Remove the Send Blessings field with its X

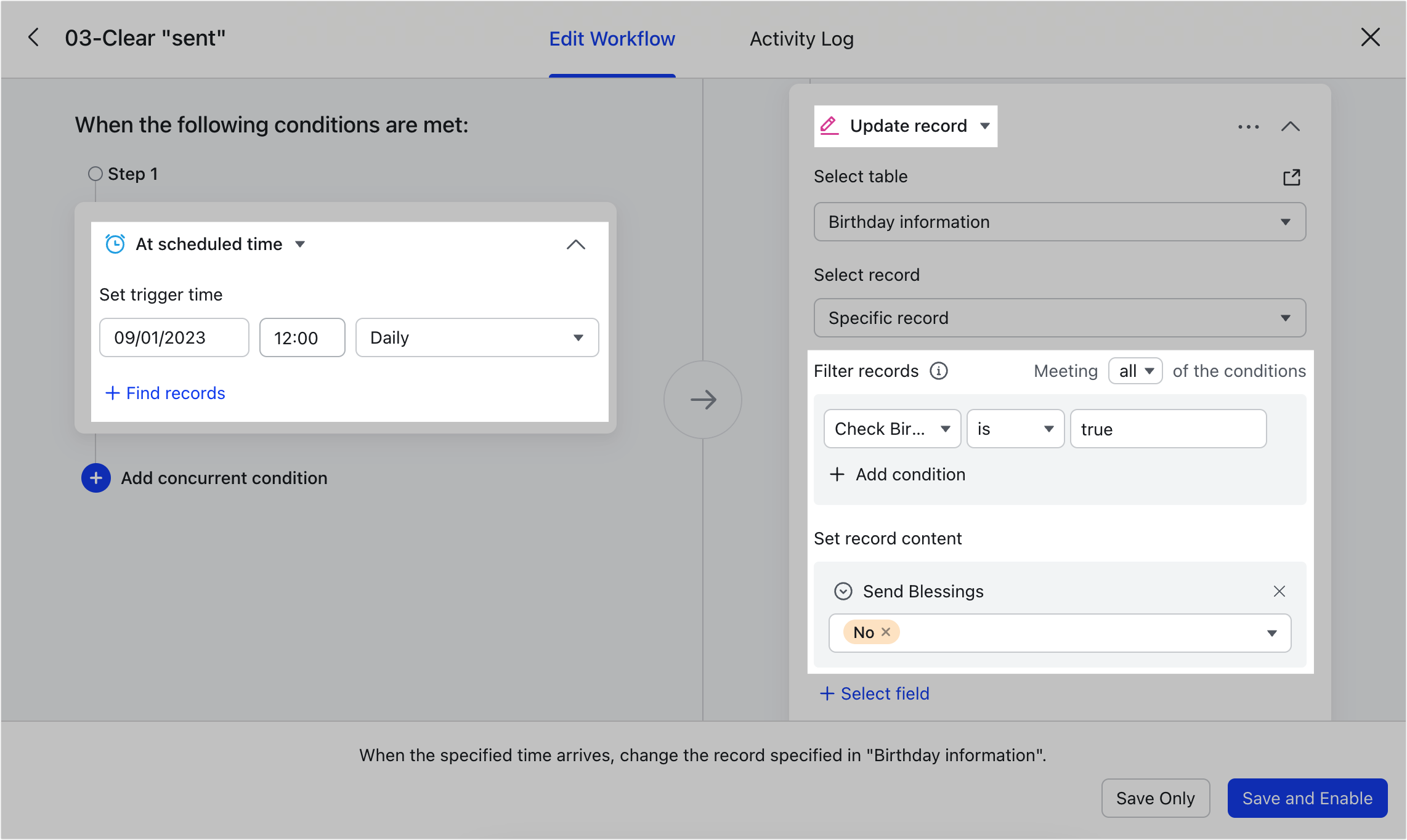(x=1279, y=591)
